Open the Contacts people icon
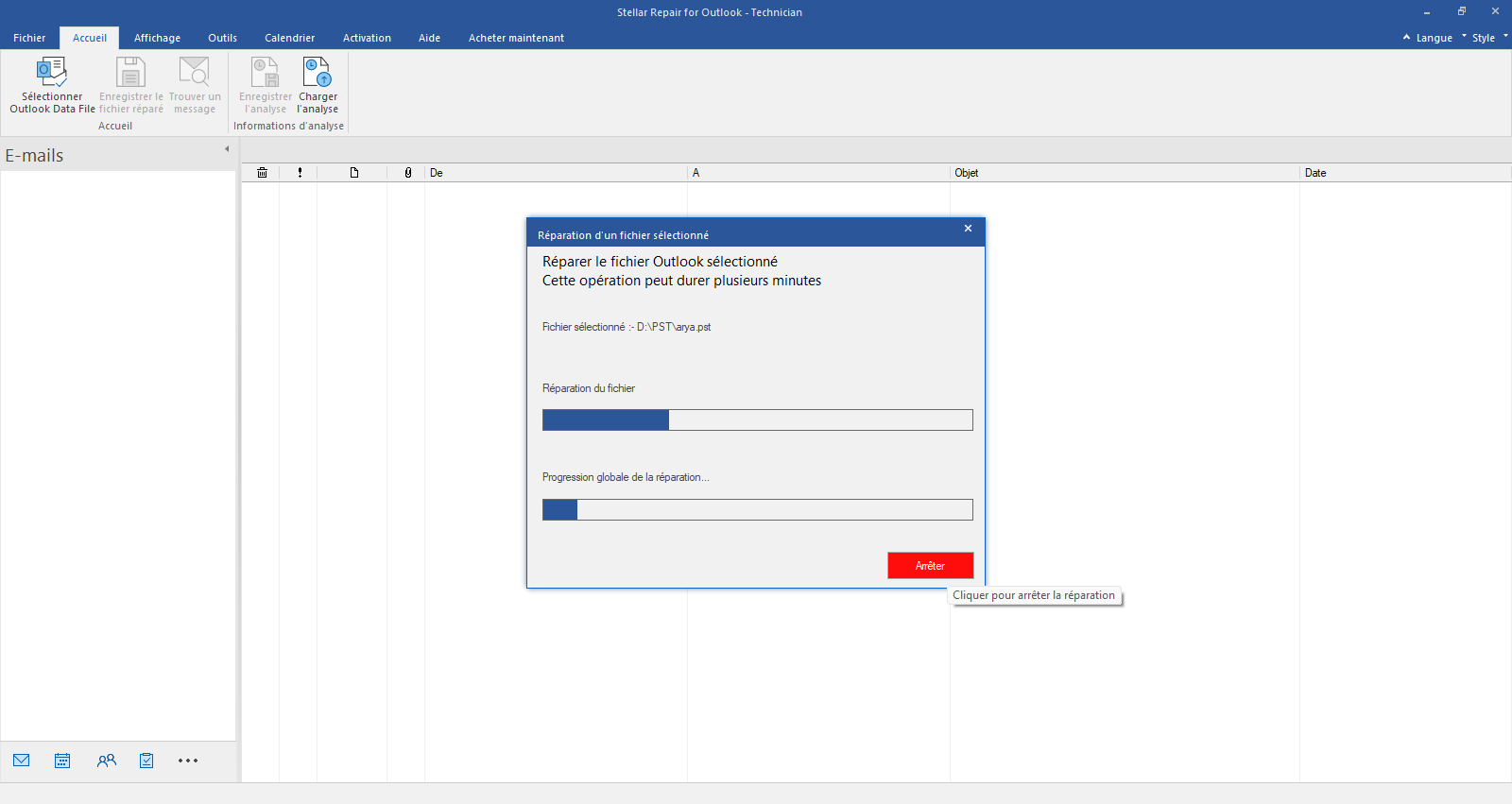1512x804 pixels. [107, 761]
